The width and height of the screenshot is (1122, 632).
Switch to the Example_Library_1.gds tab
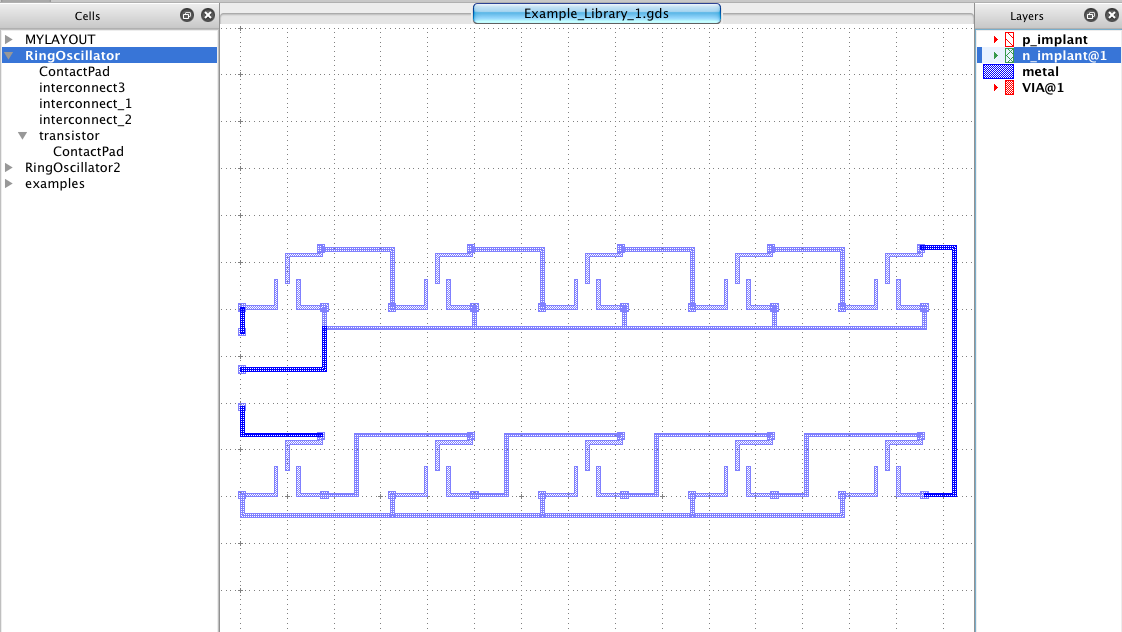(596, 14)
